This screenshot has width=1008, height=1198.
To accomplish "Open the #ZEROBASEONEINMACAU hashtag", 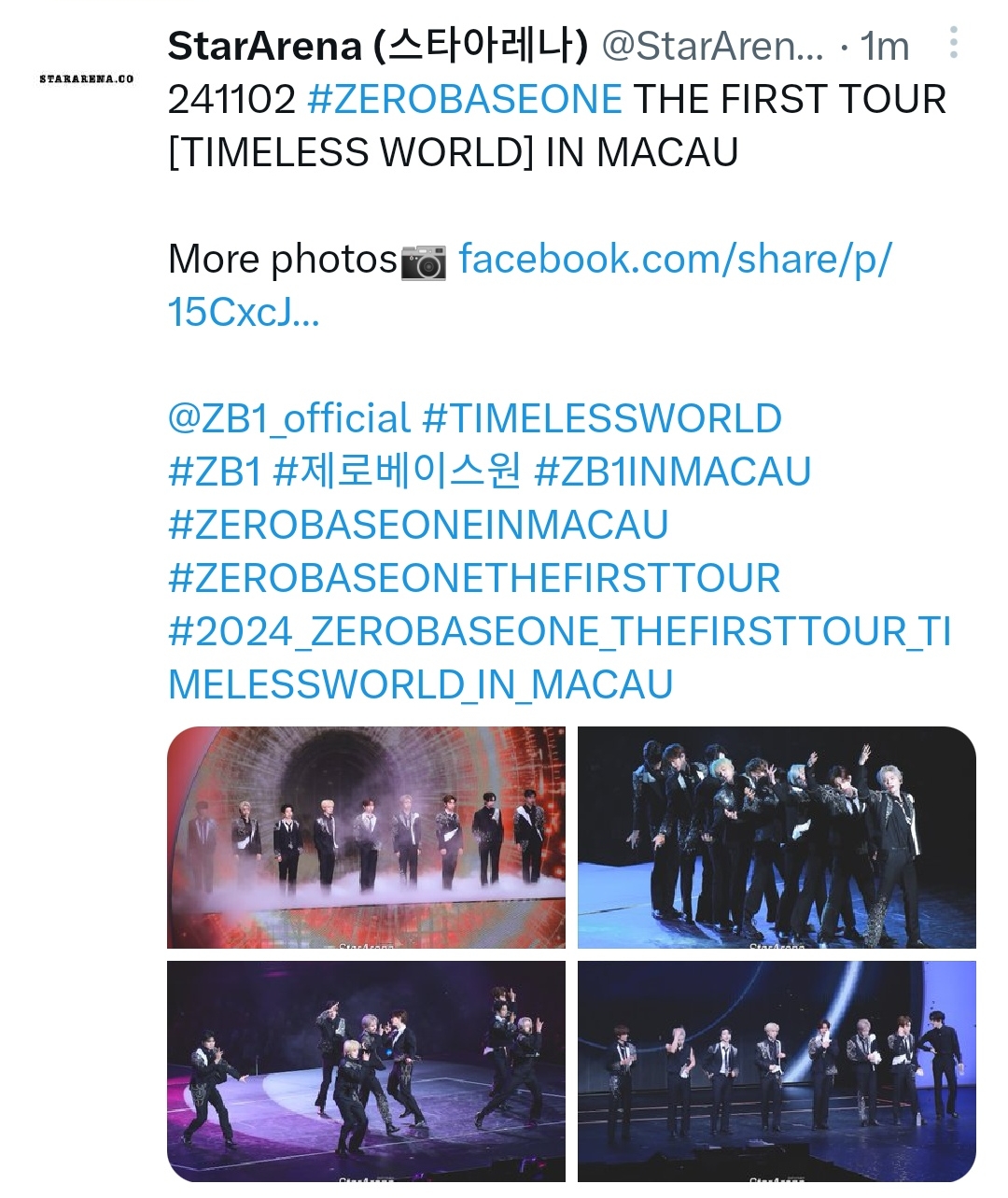I will click(418, 525).
